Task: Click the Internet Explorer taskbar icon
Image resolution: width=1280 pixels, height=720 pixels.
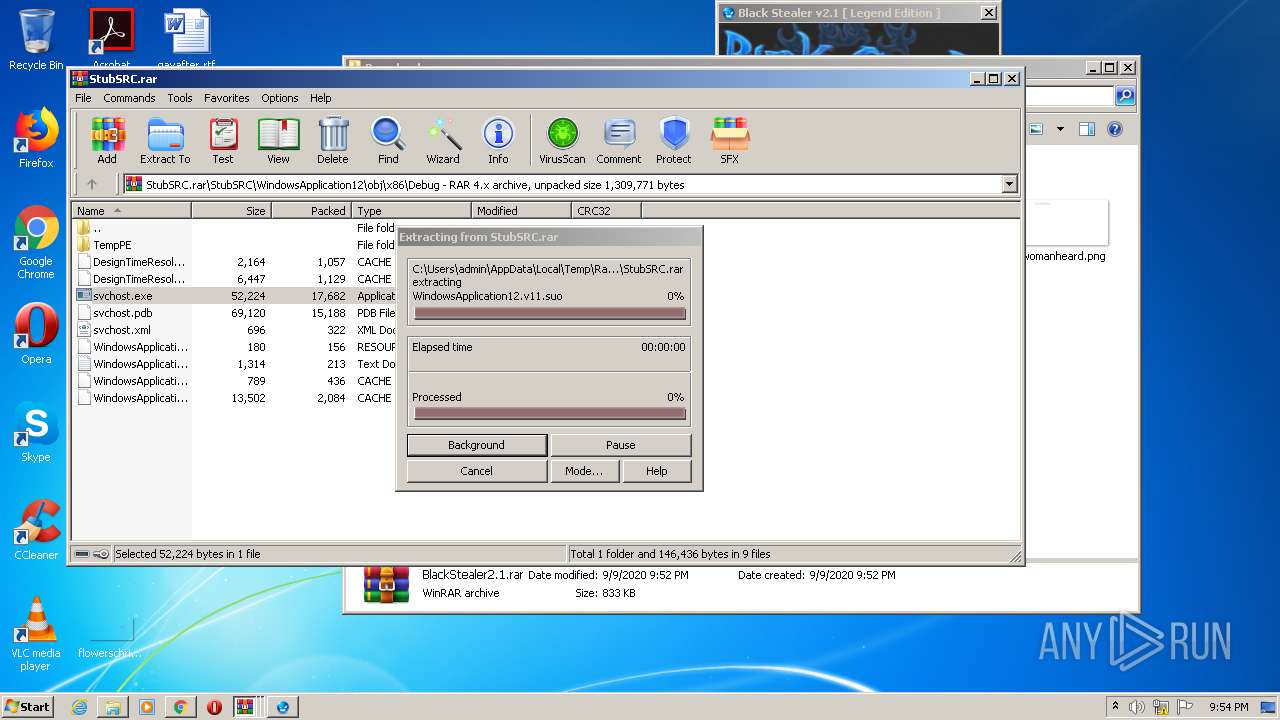Action: 80,707
